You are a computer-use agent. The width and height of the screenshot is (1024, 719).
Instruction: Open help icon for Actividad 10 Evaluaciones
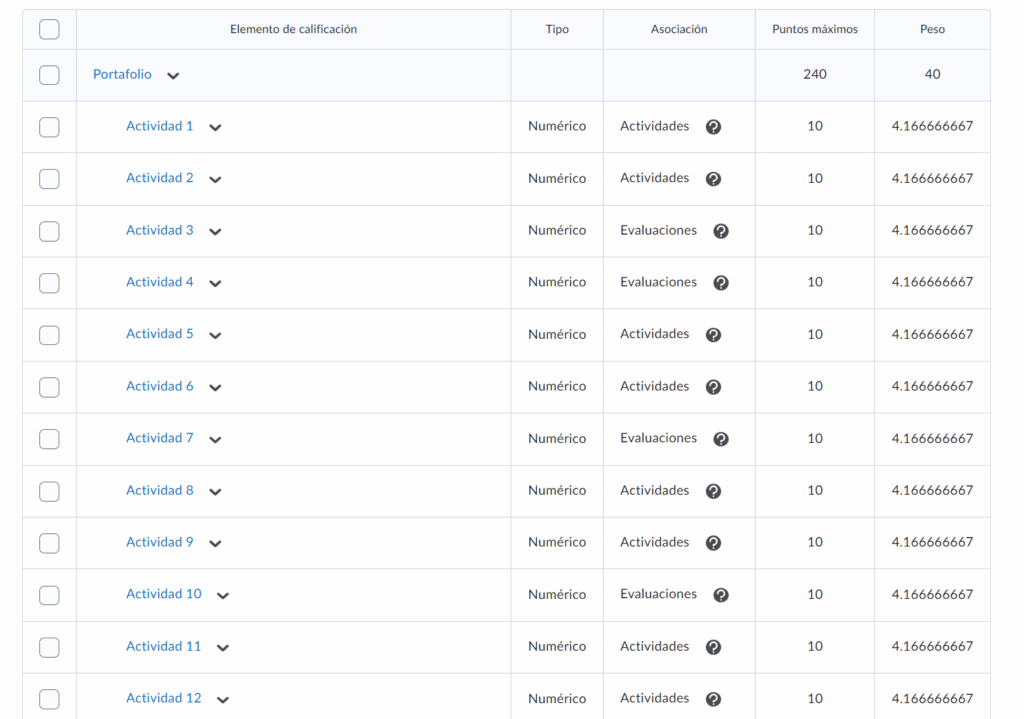(721, 595)
